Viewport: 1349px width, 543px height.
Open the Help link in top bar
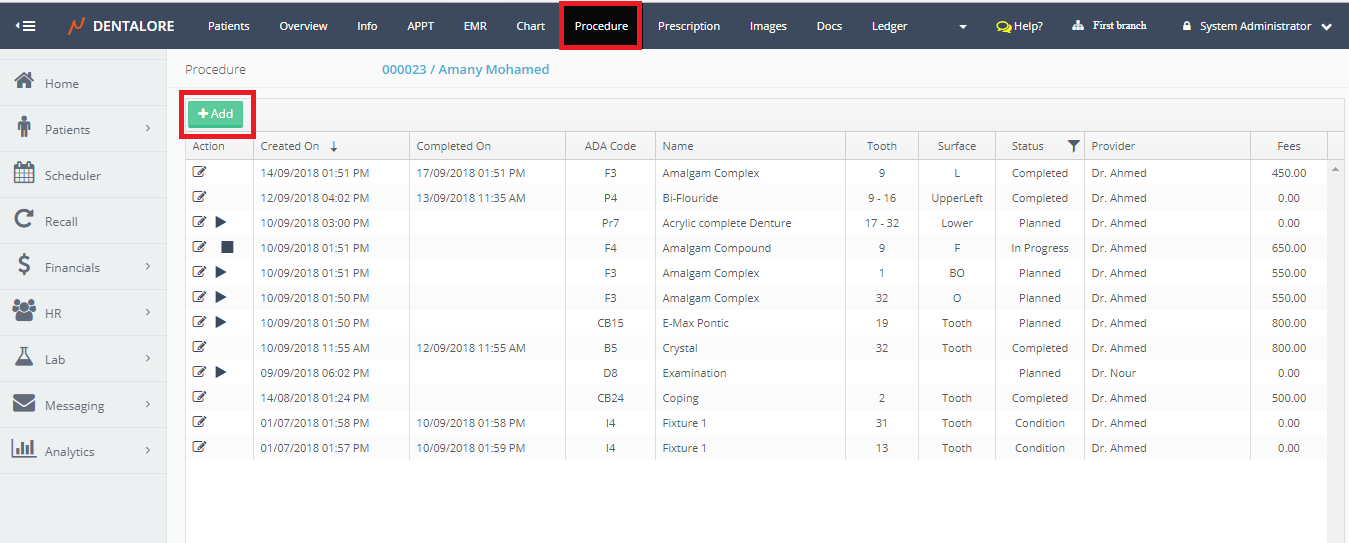point(1019,26)
